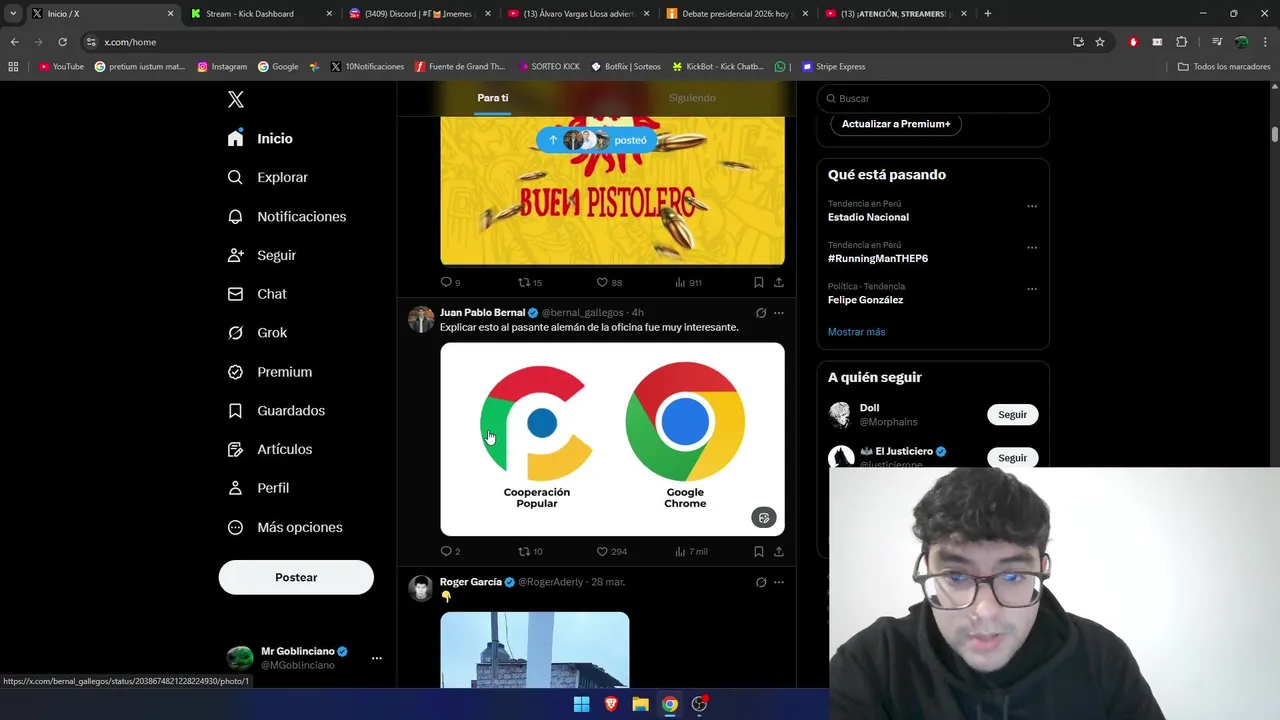This screenshot has height=720, width=1280.
Task: Switch to Stream - Kick Dashboard tab
Action: pos(262,14)
